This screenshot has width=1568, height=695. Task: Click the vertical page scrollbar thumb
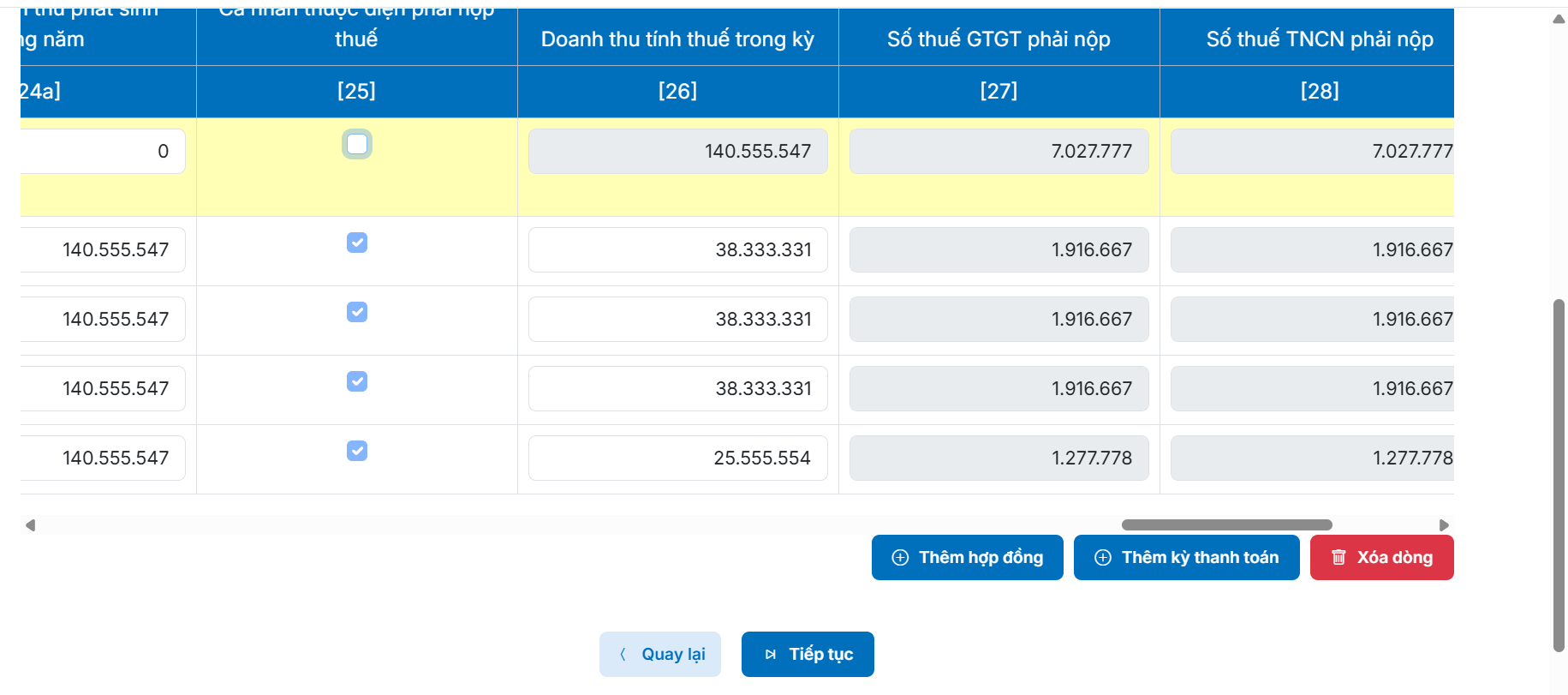1559,476
